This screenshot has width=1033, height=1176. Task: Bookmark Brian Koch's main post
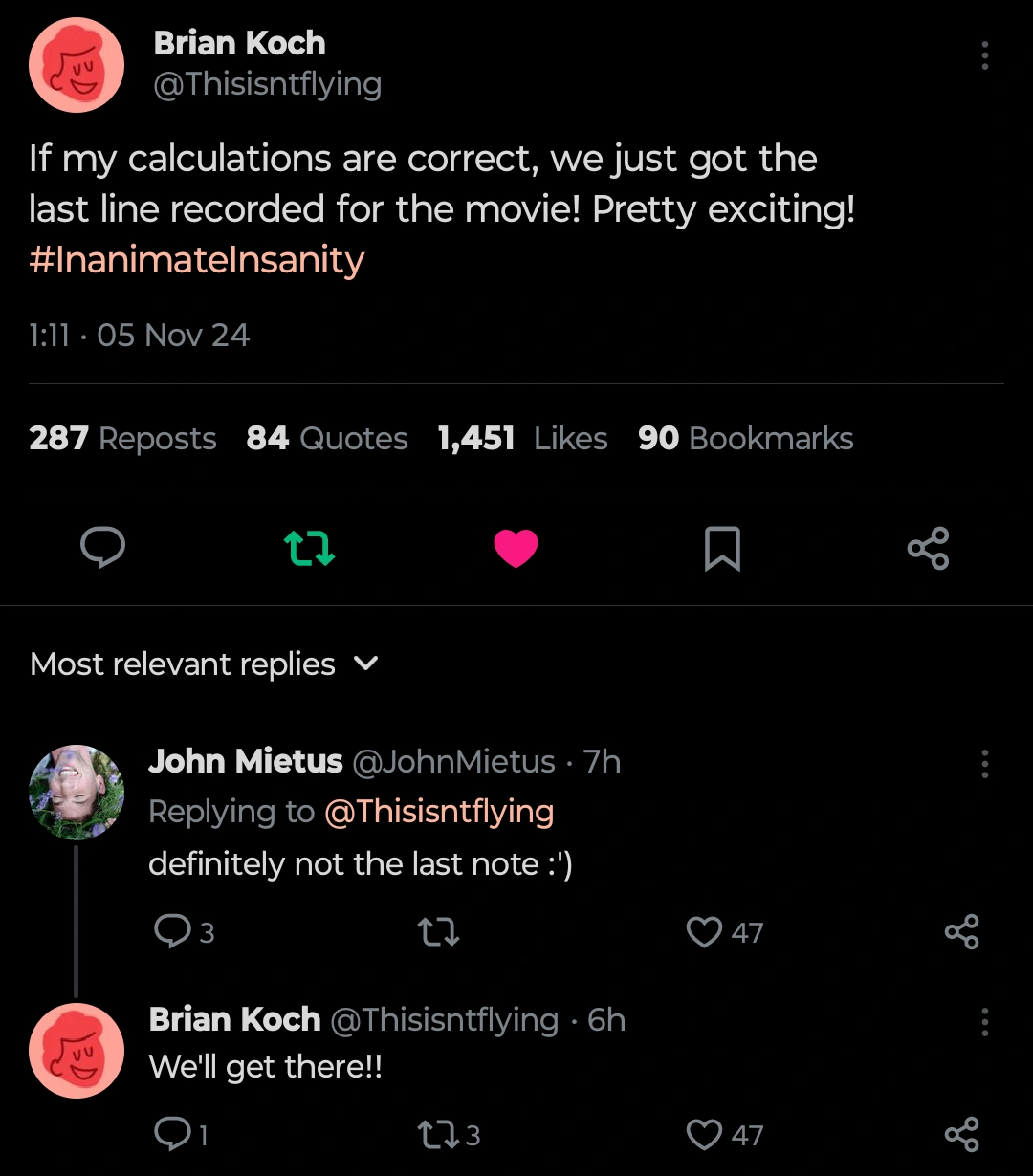pos(722,548)
